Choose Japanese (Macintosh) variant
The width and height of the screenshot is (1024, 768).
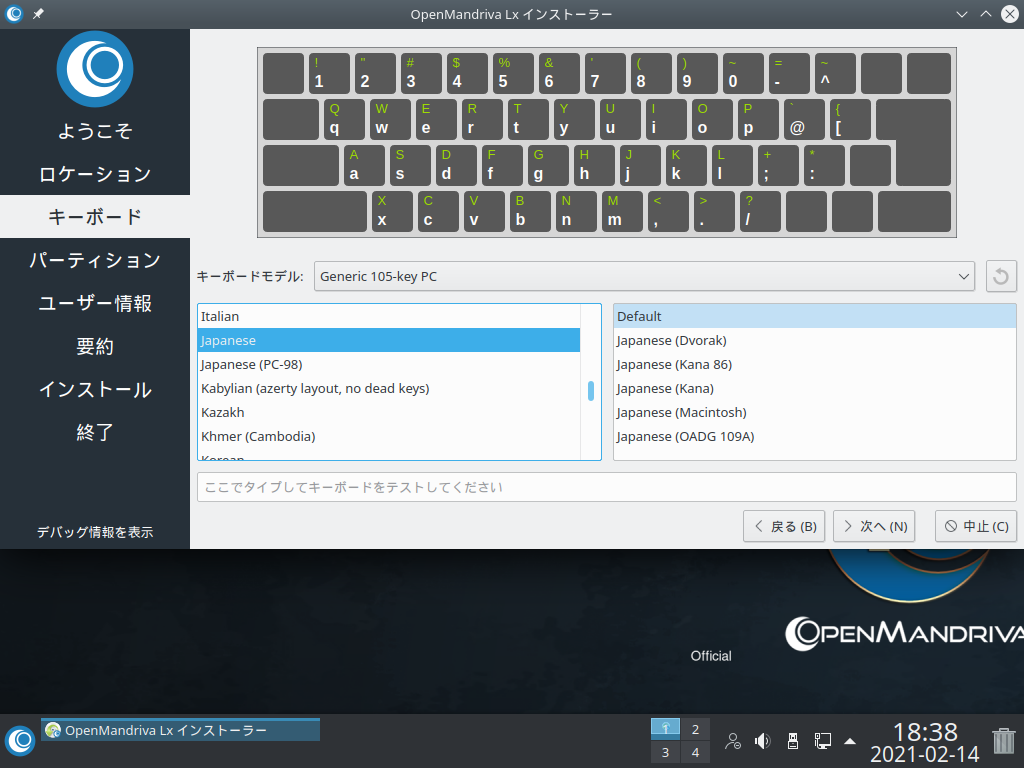[x=814, y=413]
